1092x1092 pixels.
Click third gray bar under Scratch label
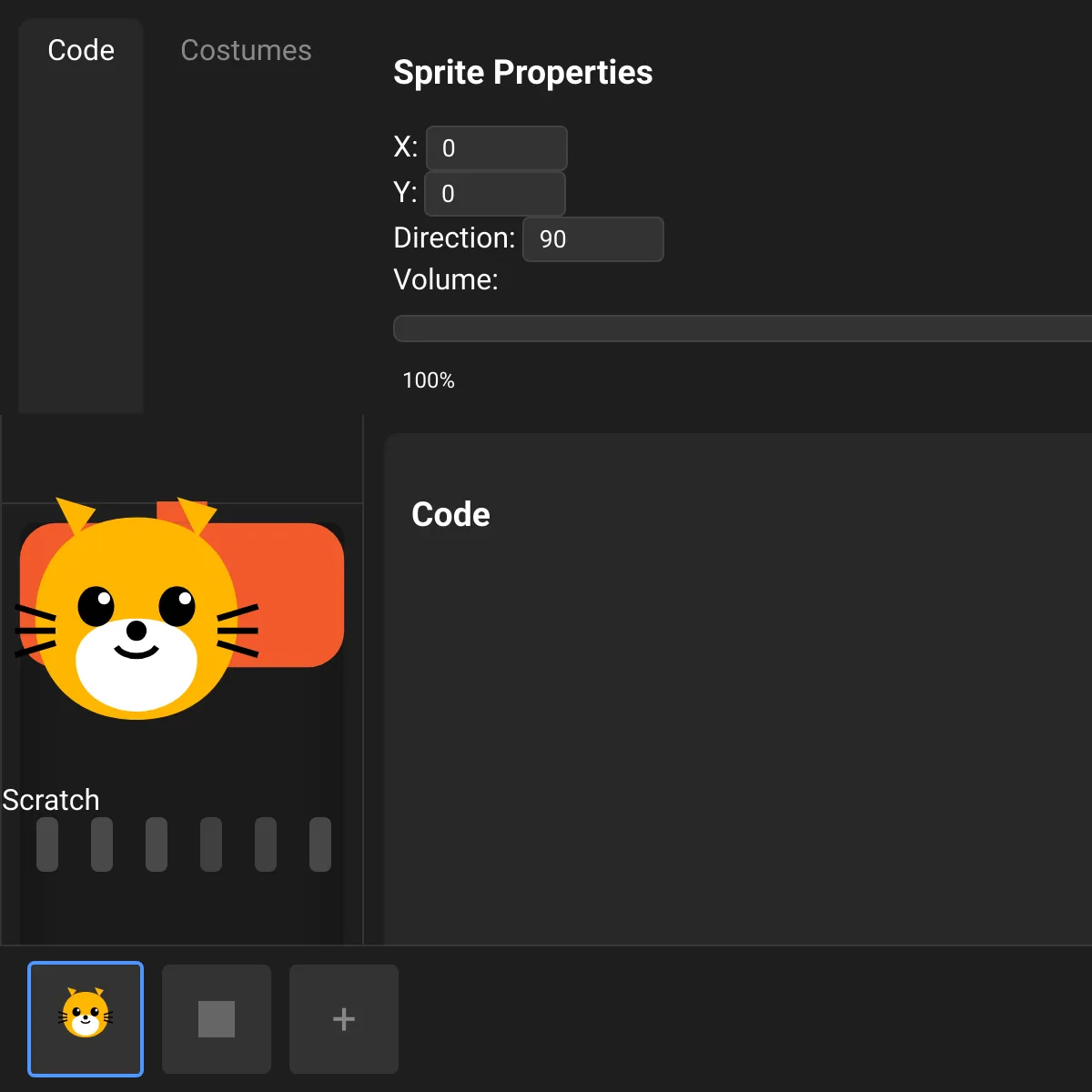point(157,844)
